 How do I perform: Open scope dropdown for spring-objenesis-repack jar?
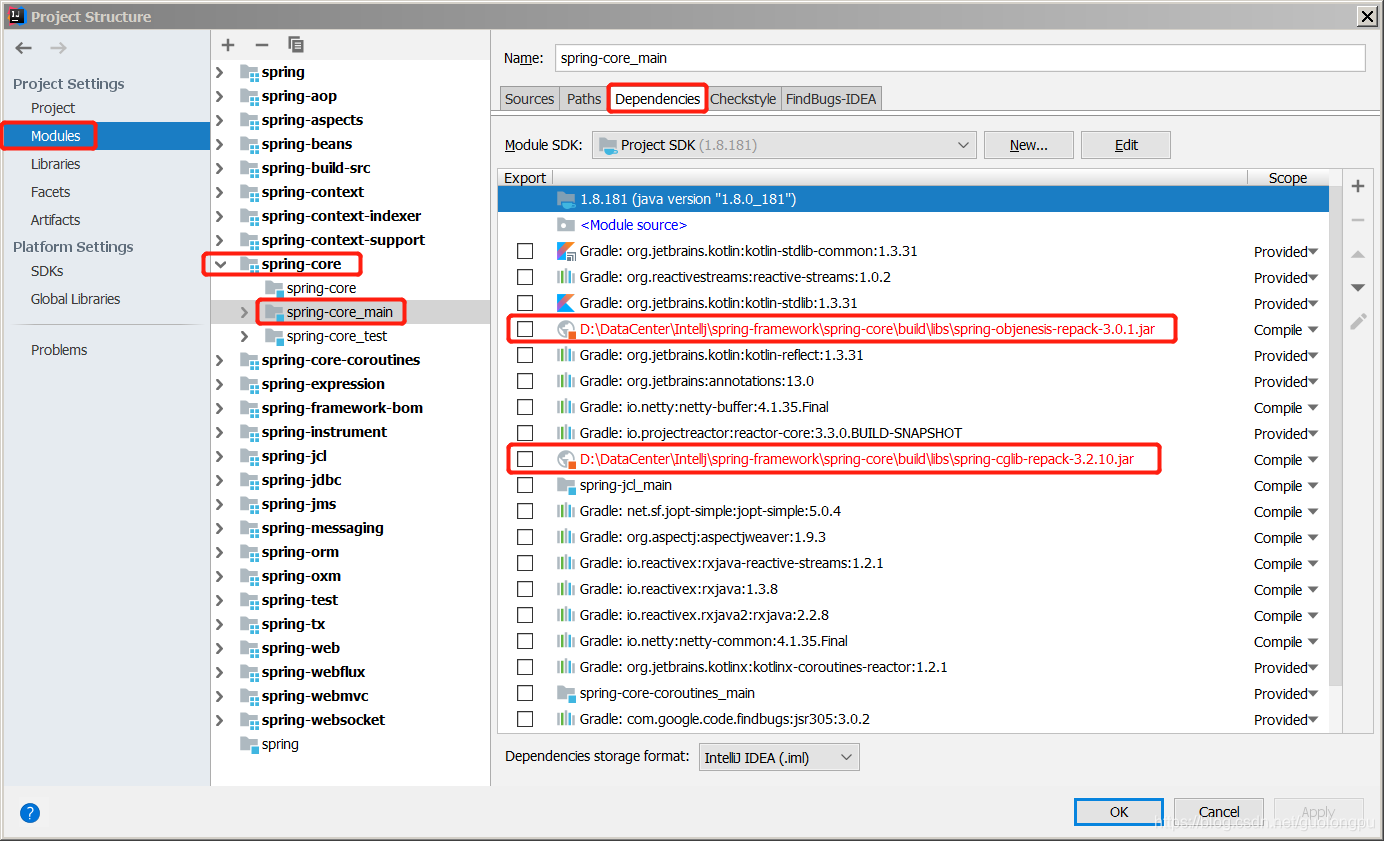coord(1287,330)
